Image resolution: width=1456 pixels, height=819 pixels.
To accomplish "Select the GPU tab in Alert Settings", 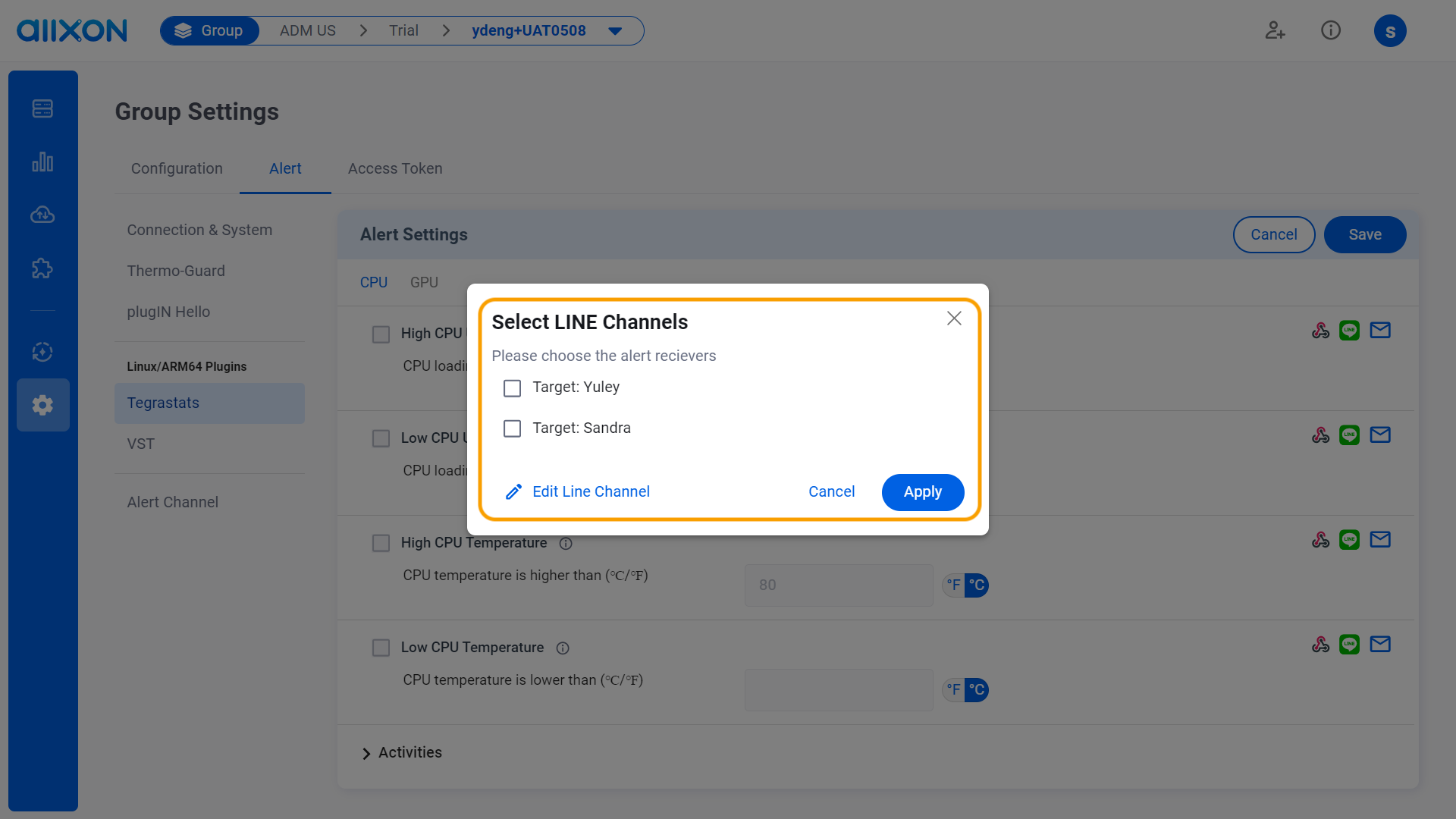I will tap(423, 281).
